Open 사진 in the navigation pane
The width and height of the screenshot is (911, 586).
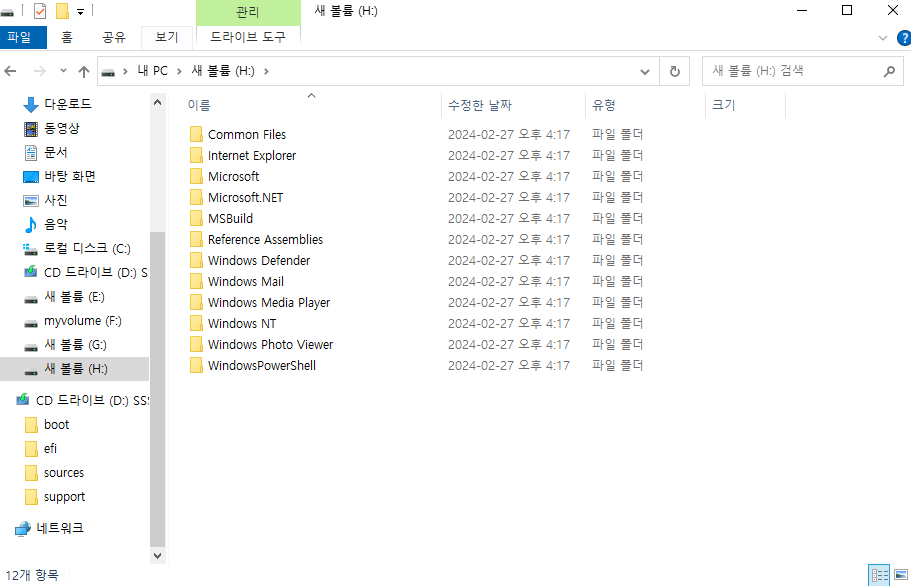coord(56,200)
